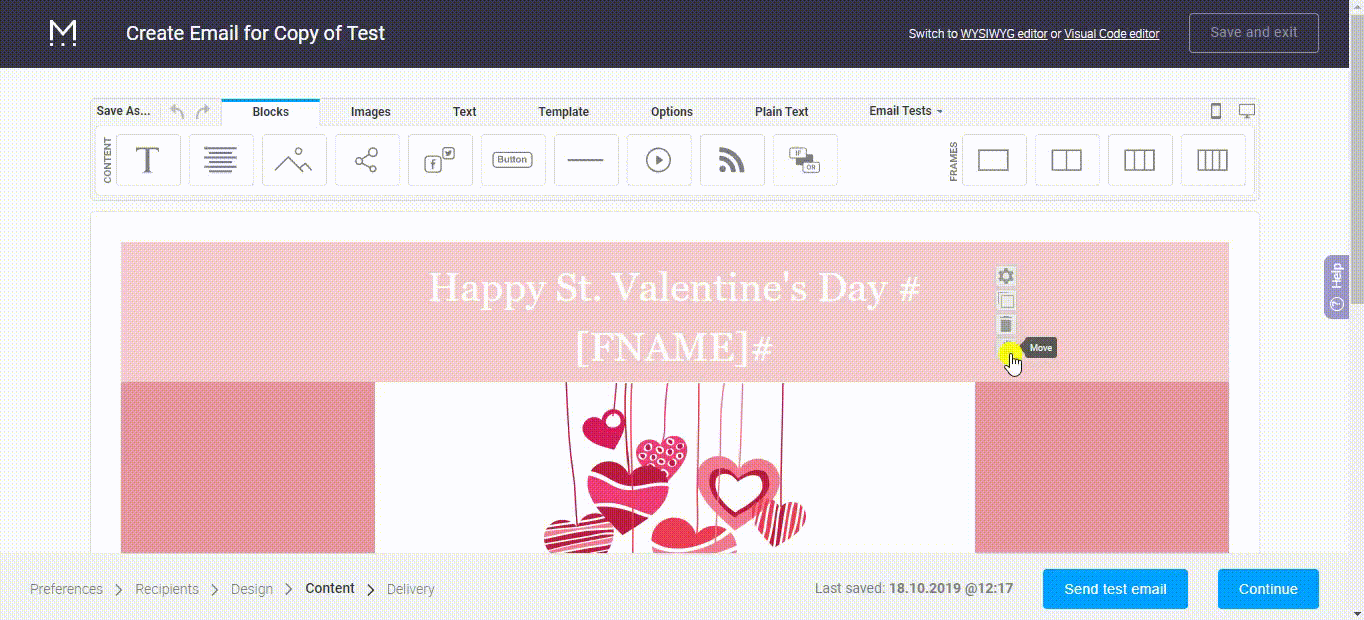
Task: Click the Continue button
Action: (1268, 589)
